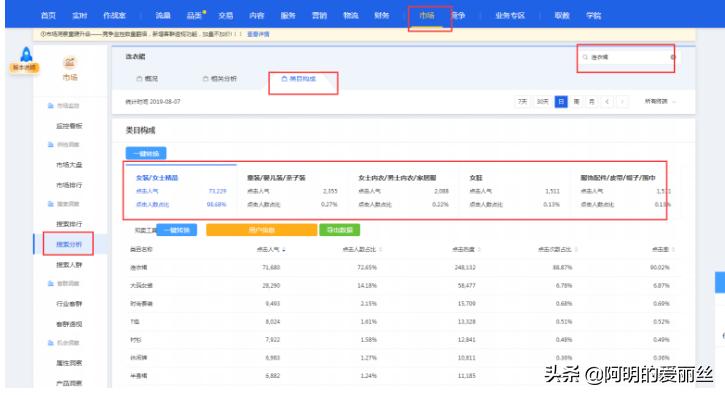Go to the previous date with left arrow
The height and width of the screenshot is (395, 725).
(x=607, y=102)
